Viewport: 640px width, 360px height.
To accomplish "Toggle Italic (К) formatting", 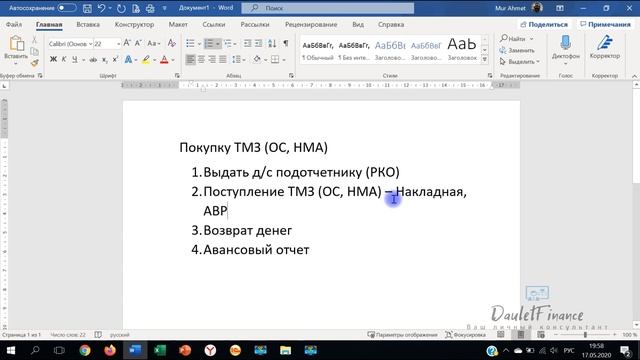I will [x=64, y=60].
